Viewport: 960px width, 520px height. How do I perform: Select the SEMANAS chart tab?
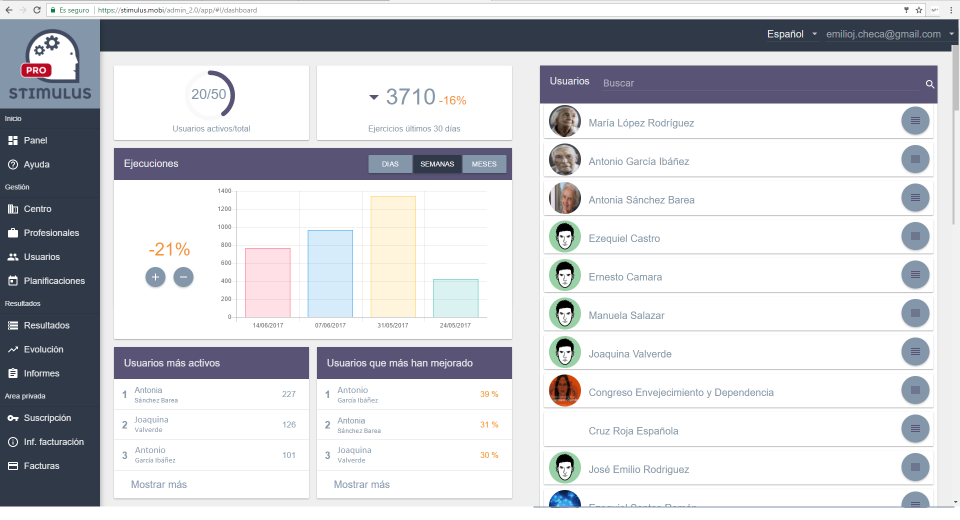(x=437, y=164)
